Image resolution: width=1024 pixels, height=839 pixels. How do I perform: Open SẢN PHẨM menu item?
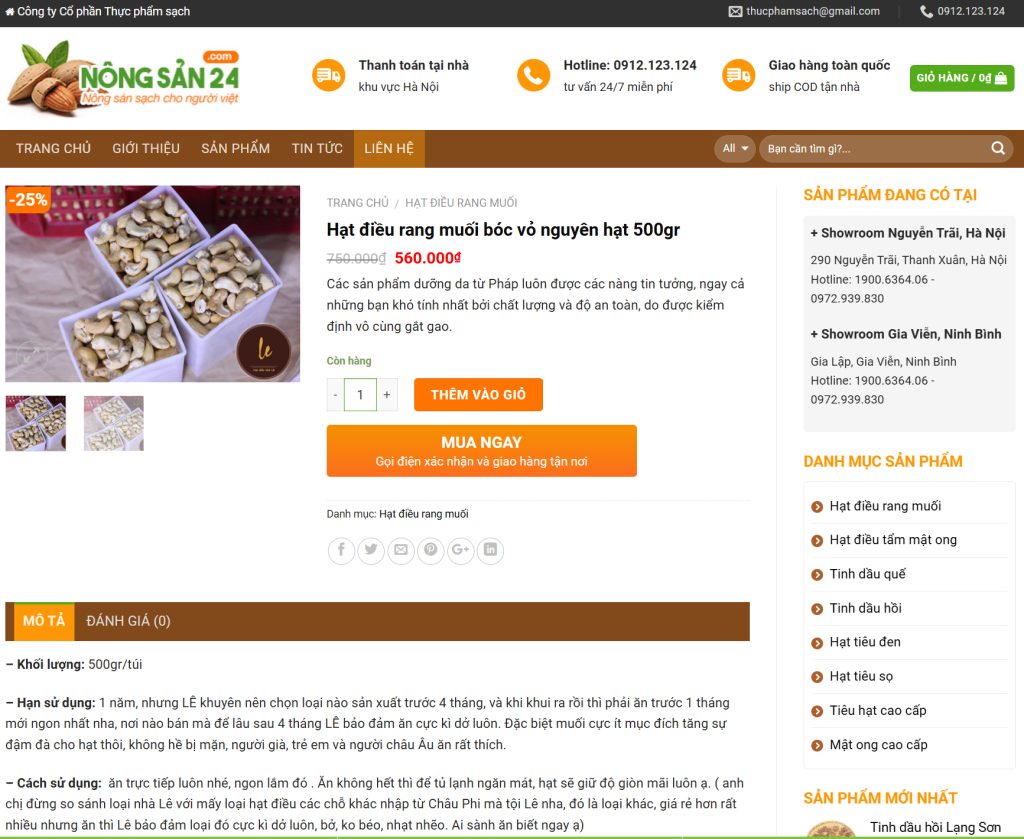(x=235, y=148)
